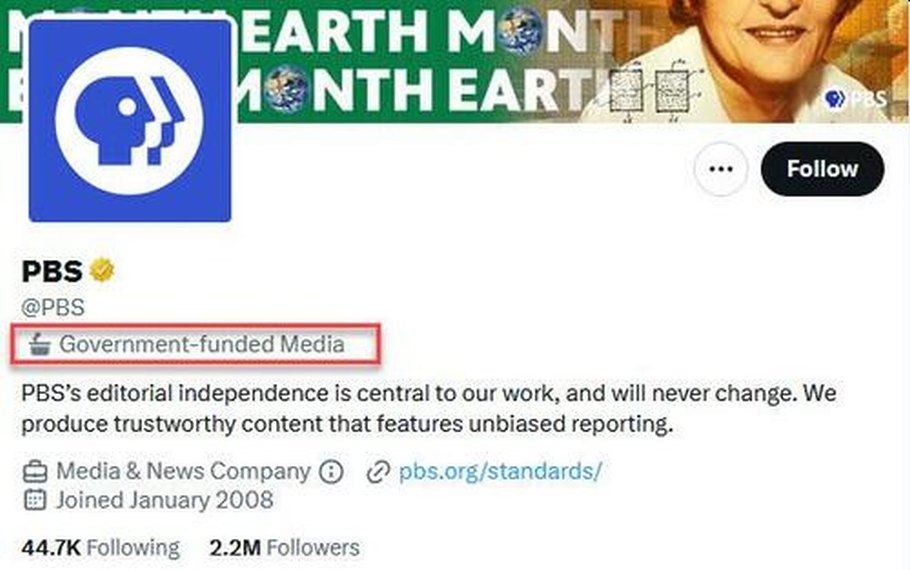View the 2.2M Followers list
Viewport: 910px width, 570px height.
pyautogui.click(x=284, y=547)
